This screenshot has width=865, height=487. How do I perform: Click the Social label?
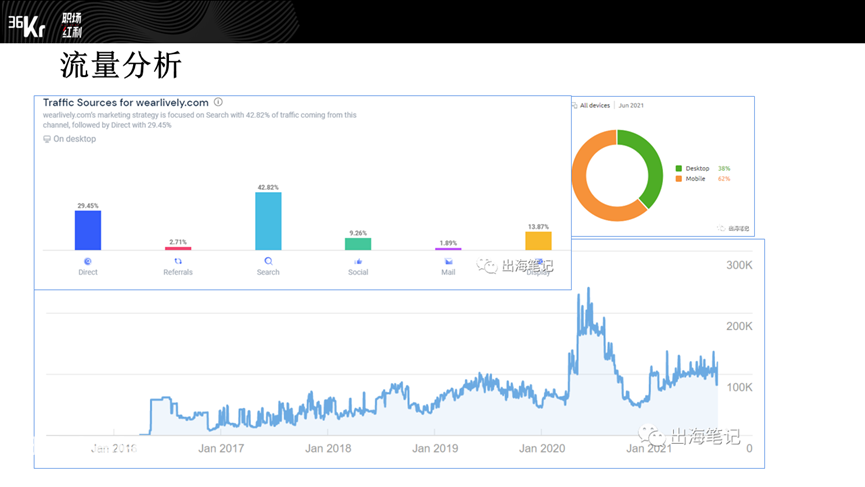[358, 272]
